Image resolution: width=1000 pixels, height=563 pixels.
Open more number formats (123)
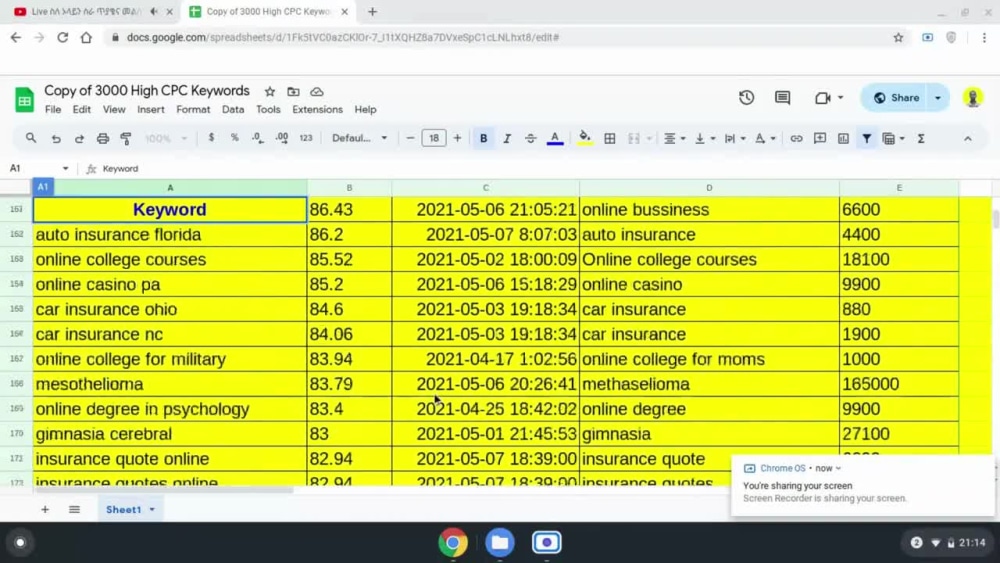coord(306,138)
